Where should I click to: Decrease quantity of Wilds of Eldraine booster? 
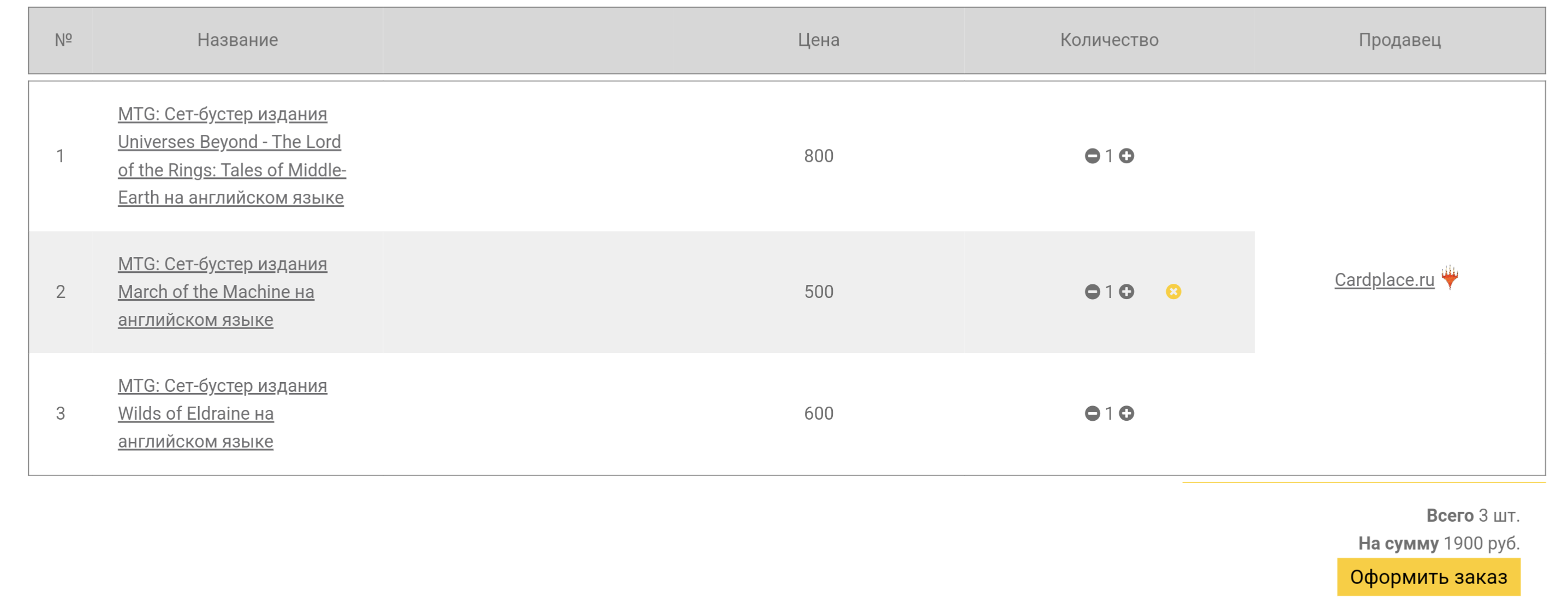(1092, 414)
